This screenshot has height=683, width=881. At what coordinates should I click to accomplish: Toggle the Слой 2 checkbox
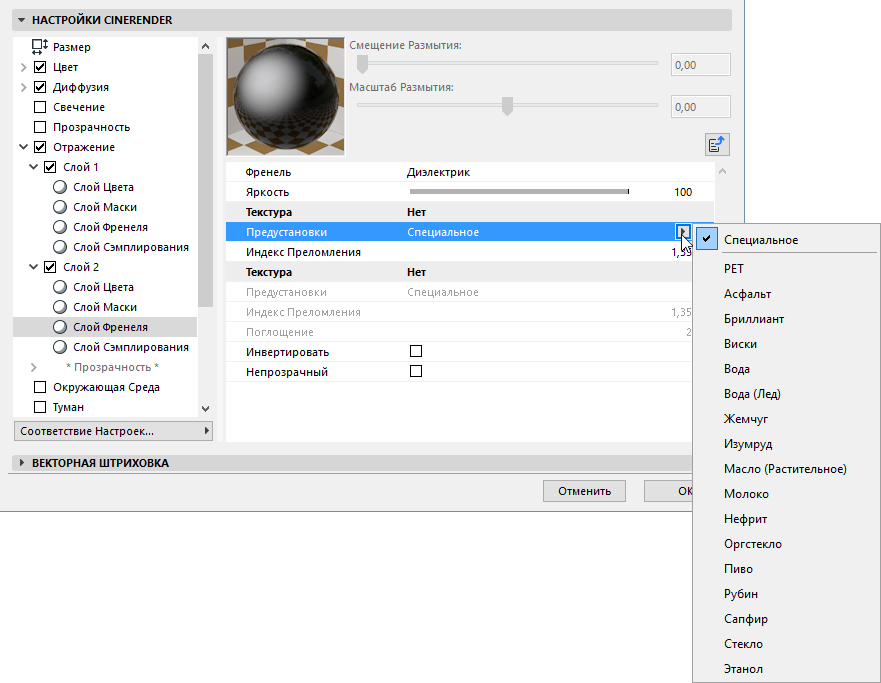click(x=50, y=267)
